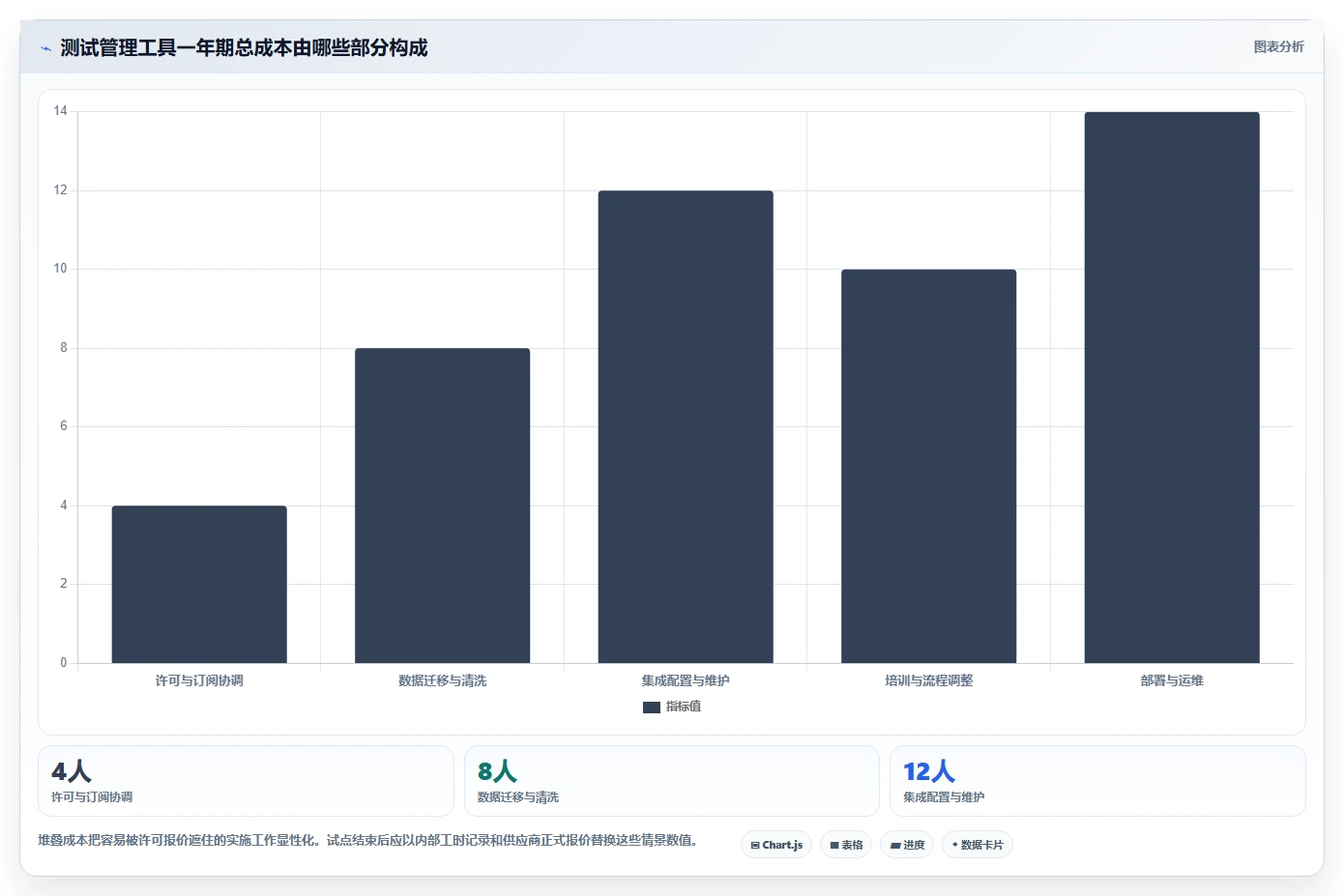
Task: Open the 图表分析 label in the header
Action: point(1278,46)
